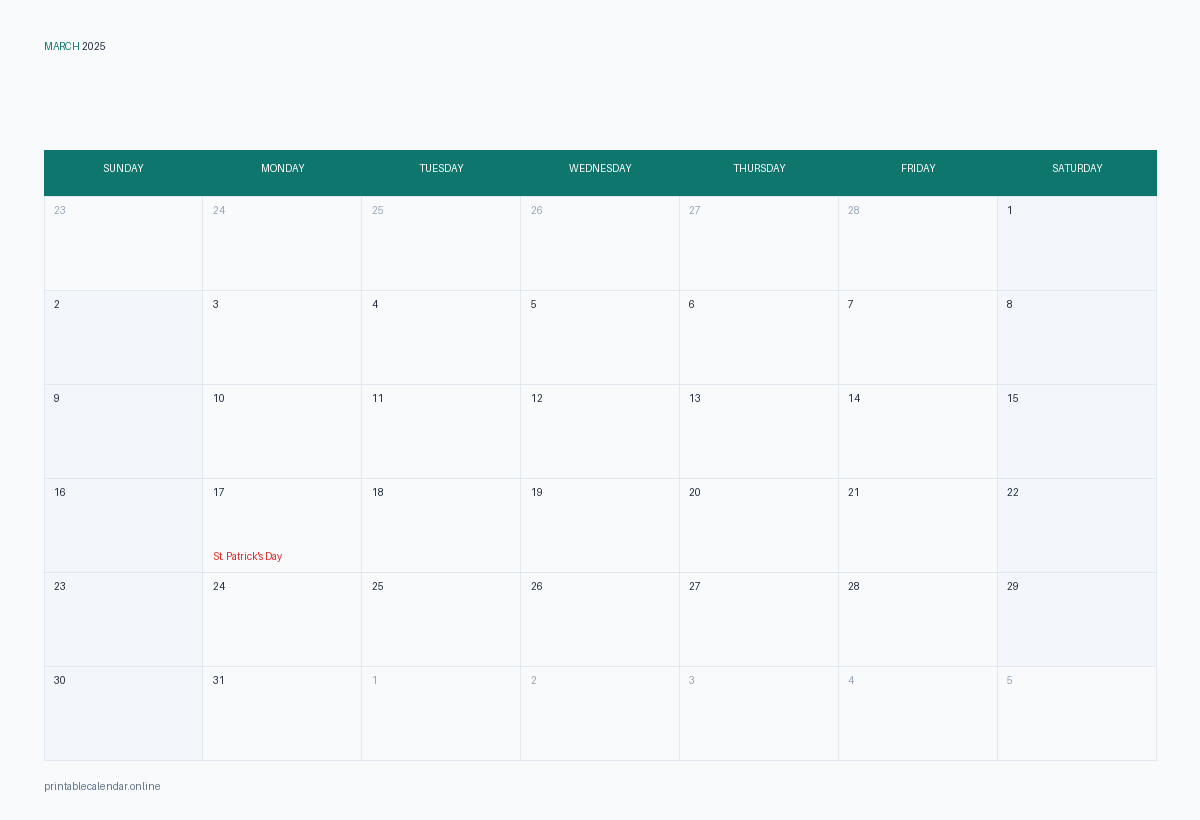Click date number 19

(537, 493)
